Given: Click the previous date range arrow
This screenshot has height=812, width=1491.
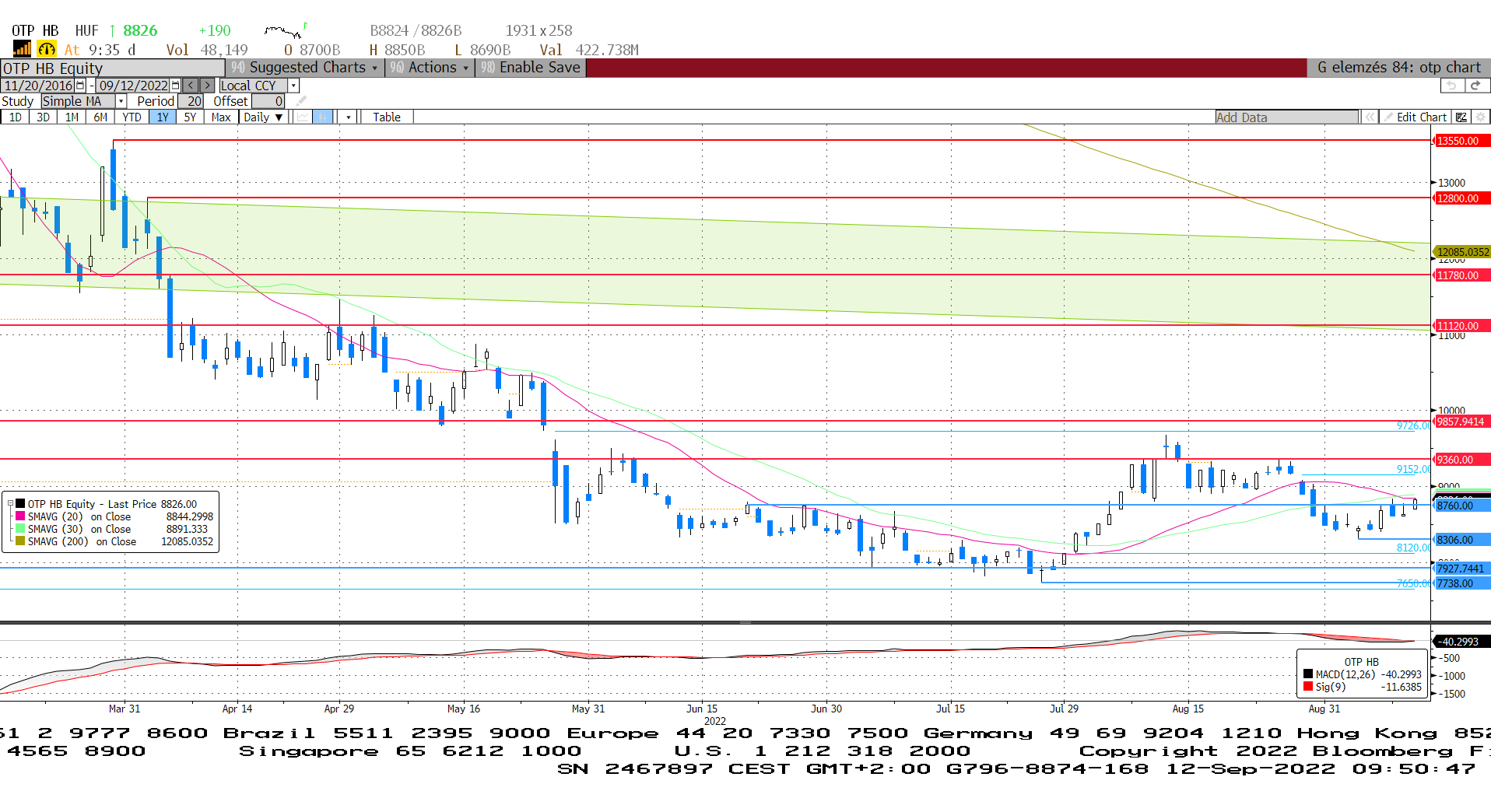Looking at the screenshot, I should tap(191, 86).
